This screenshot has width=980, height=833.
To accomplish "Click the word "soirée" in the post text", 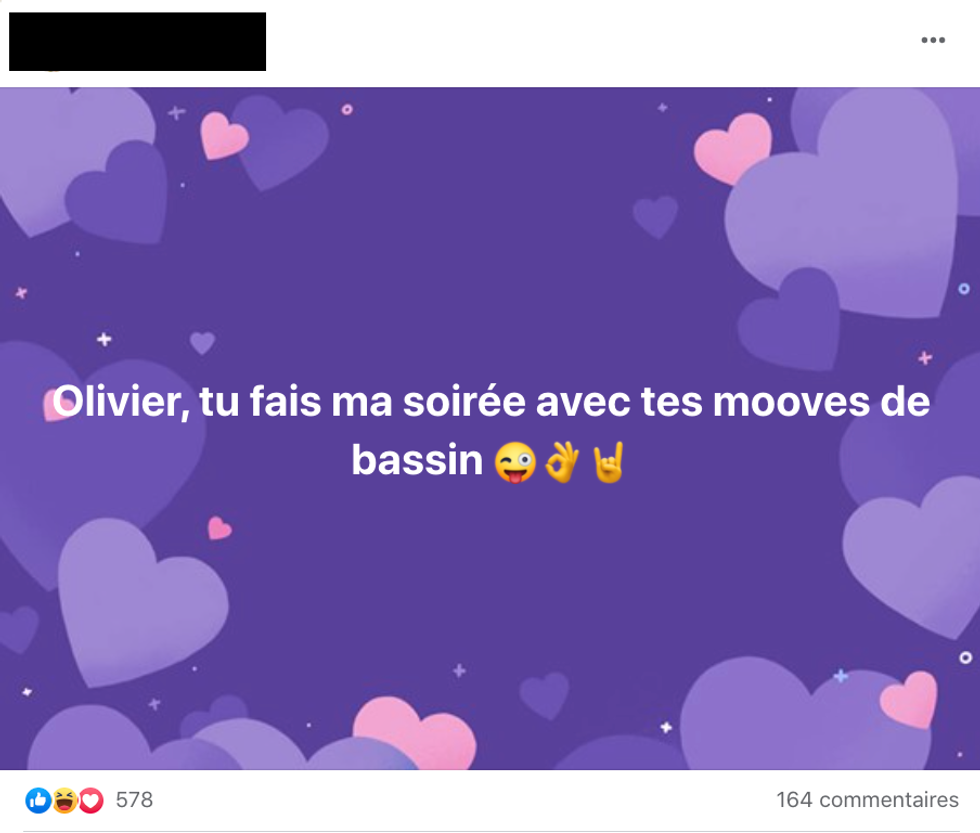I will pos(464,401).
